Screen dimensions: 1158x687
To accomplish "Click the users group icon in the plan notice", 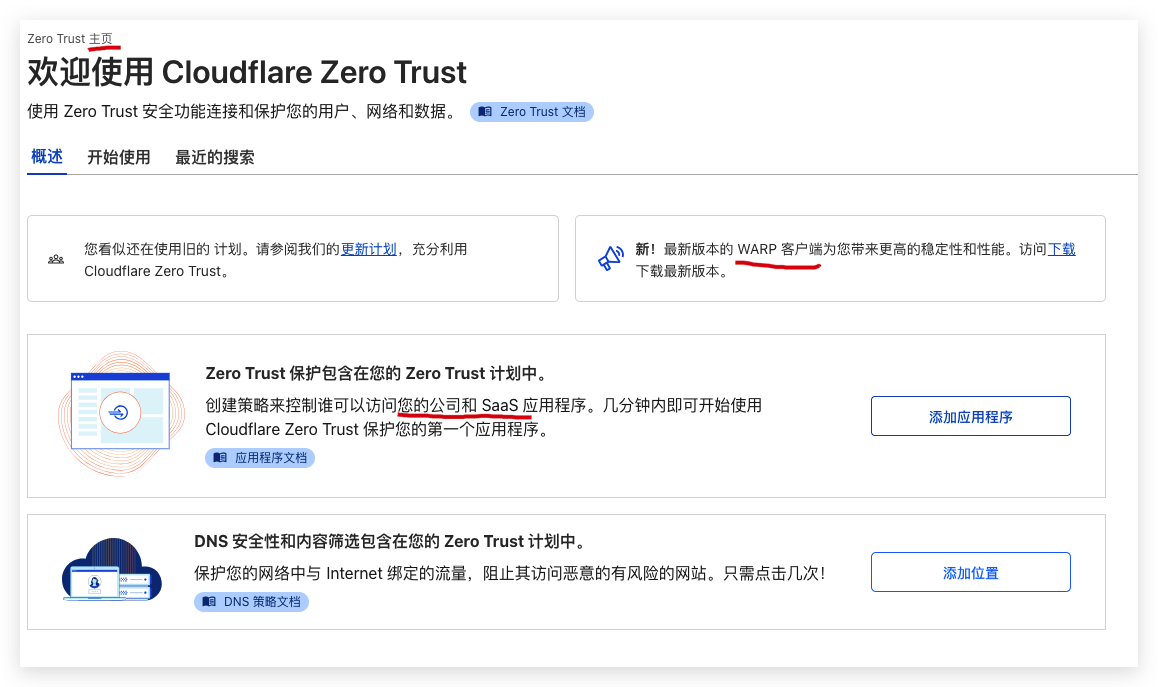I will [56, 259].
